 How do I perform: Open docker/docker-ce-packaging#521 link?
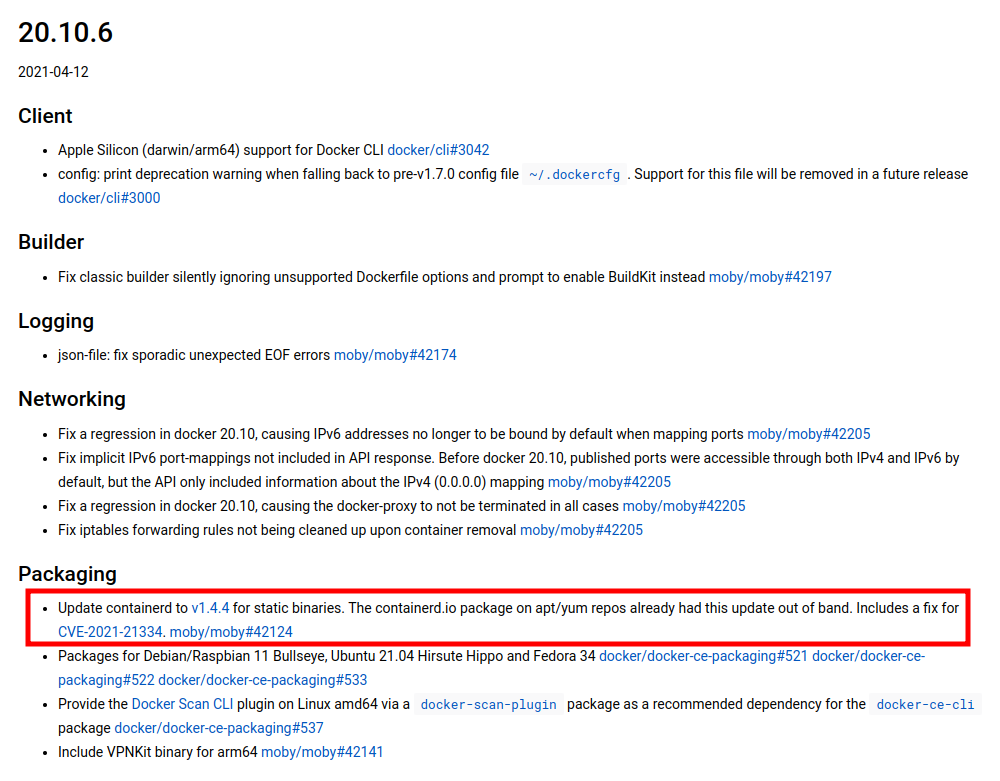pyautogui.click(x=703, y=656)
